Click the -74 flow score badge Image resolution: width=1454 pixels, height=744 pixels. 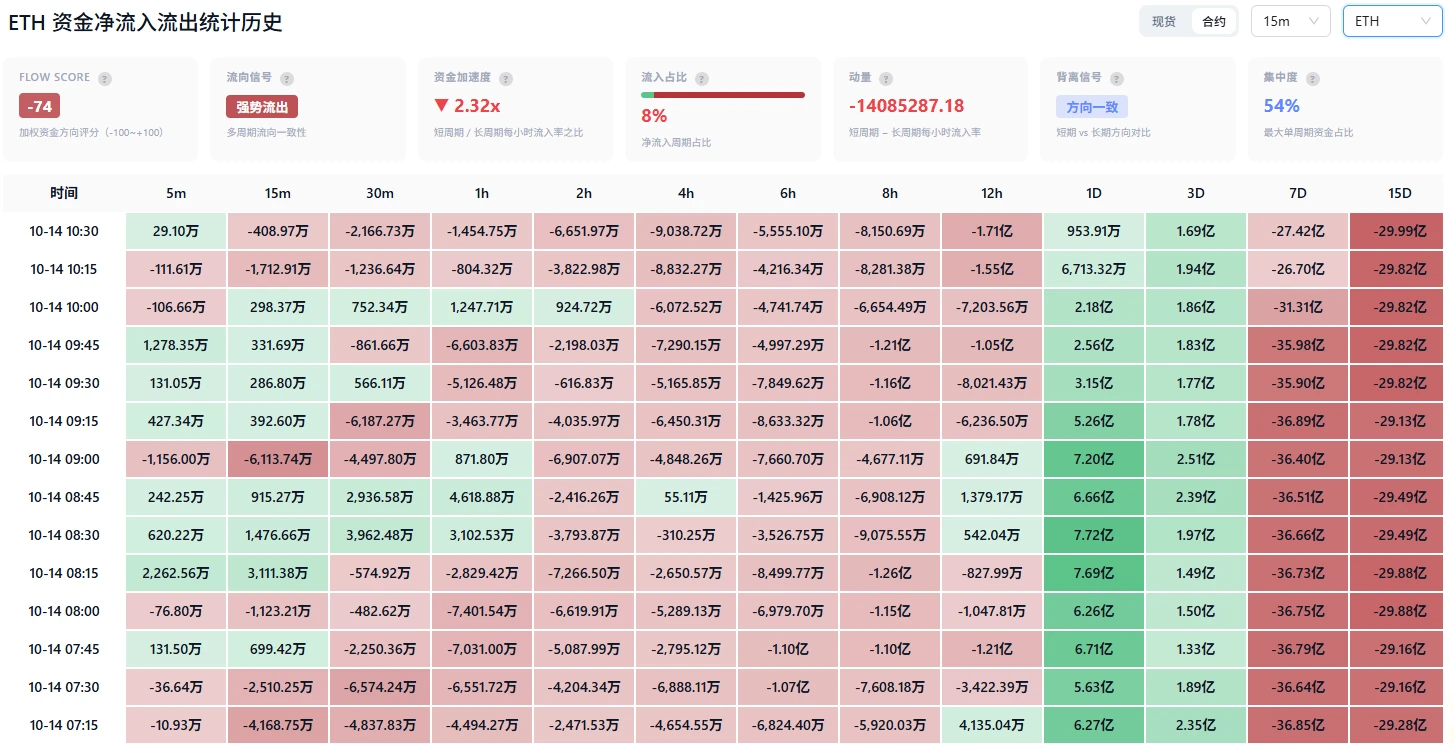point(39,106)
